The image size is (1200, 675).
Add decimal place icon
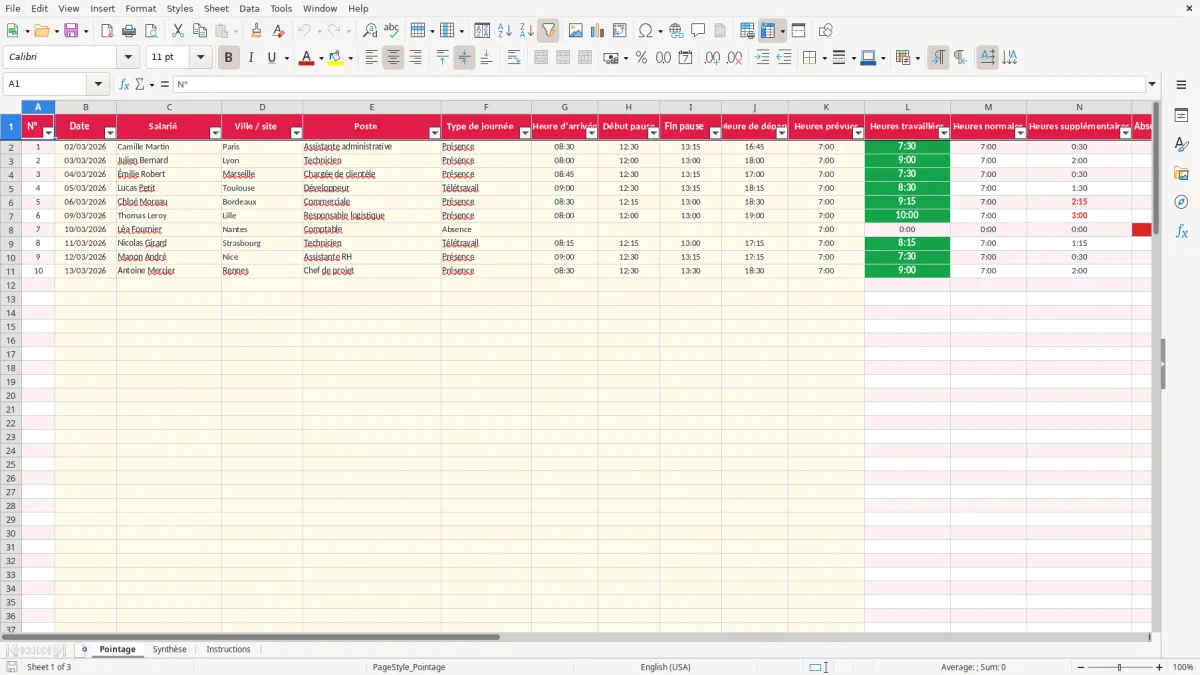pyautogui.click(x=712, y=58)
